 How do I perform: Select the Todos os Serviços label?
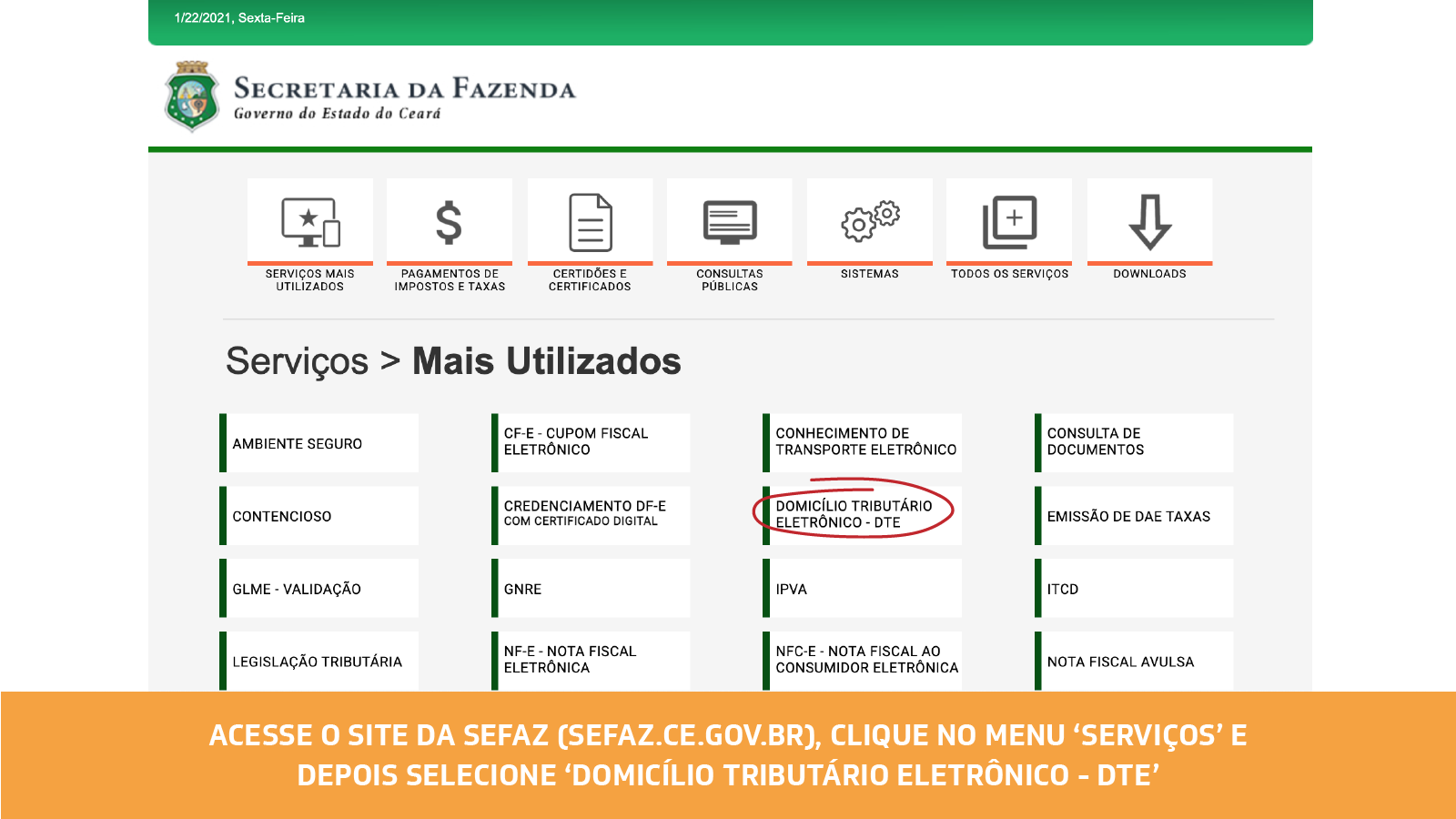coord(1010,274)
